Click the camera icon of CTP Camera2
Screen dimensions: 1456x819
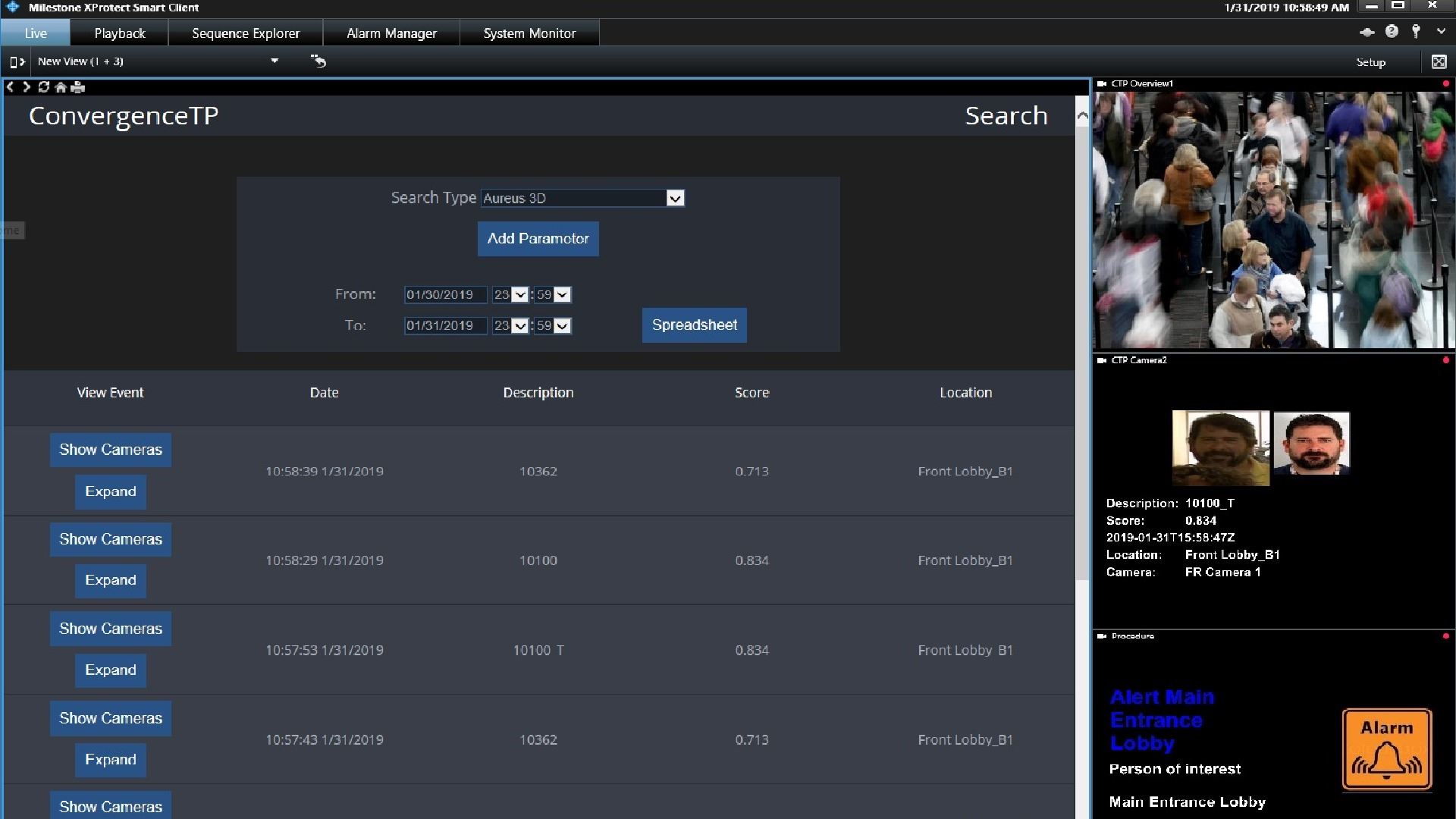click(x=1102, y=360)
